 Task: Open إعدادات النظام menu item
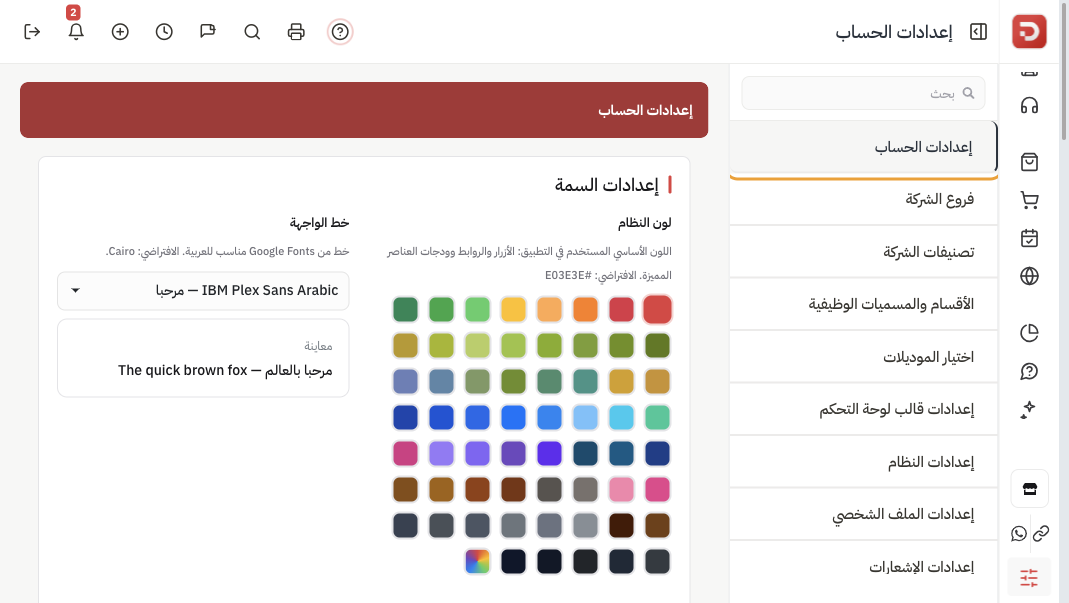click(x=863, y=462)
